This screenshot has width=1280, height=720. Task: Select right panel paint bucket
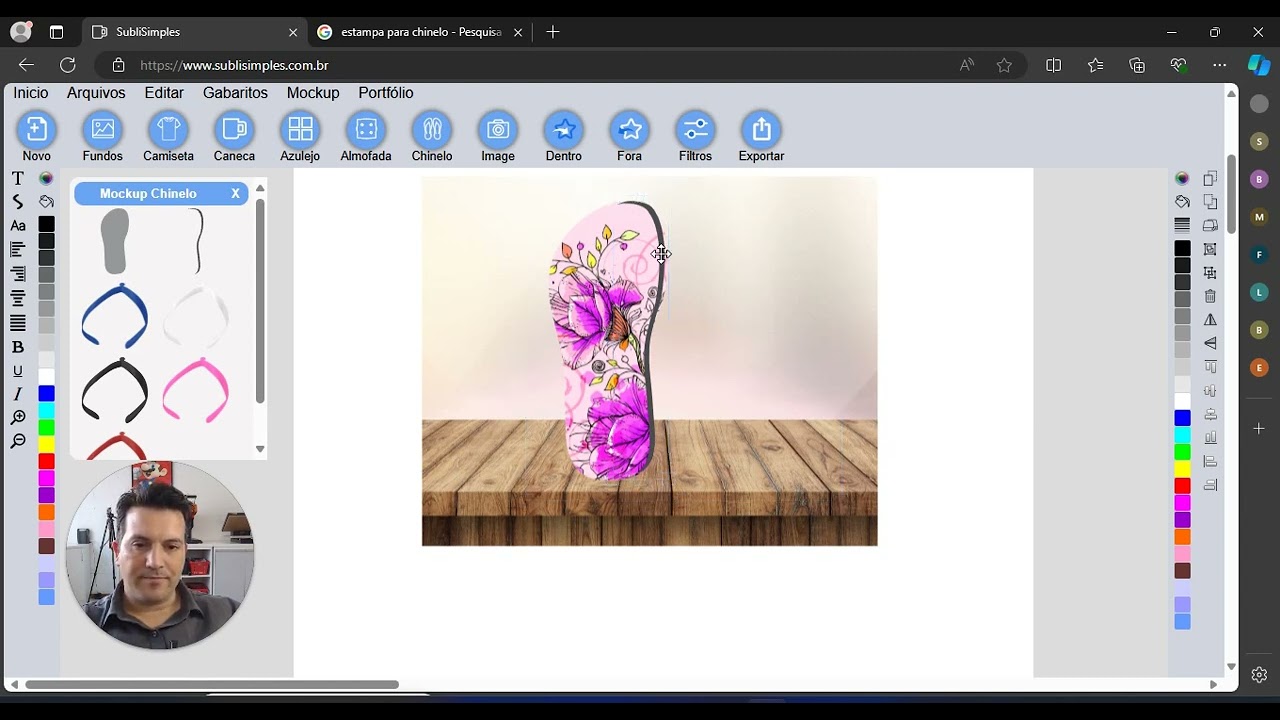click(x=1182, y=202)
